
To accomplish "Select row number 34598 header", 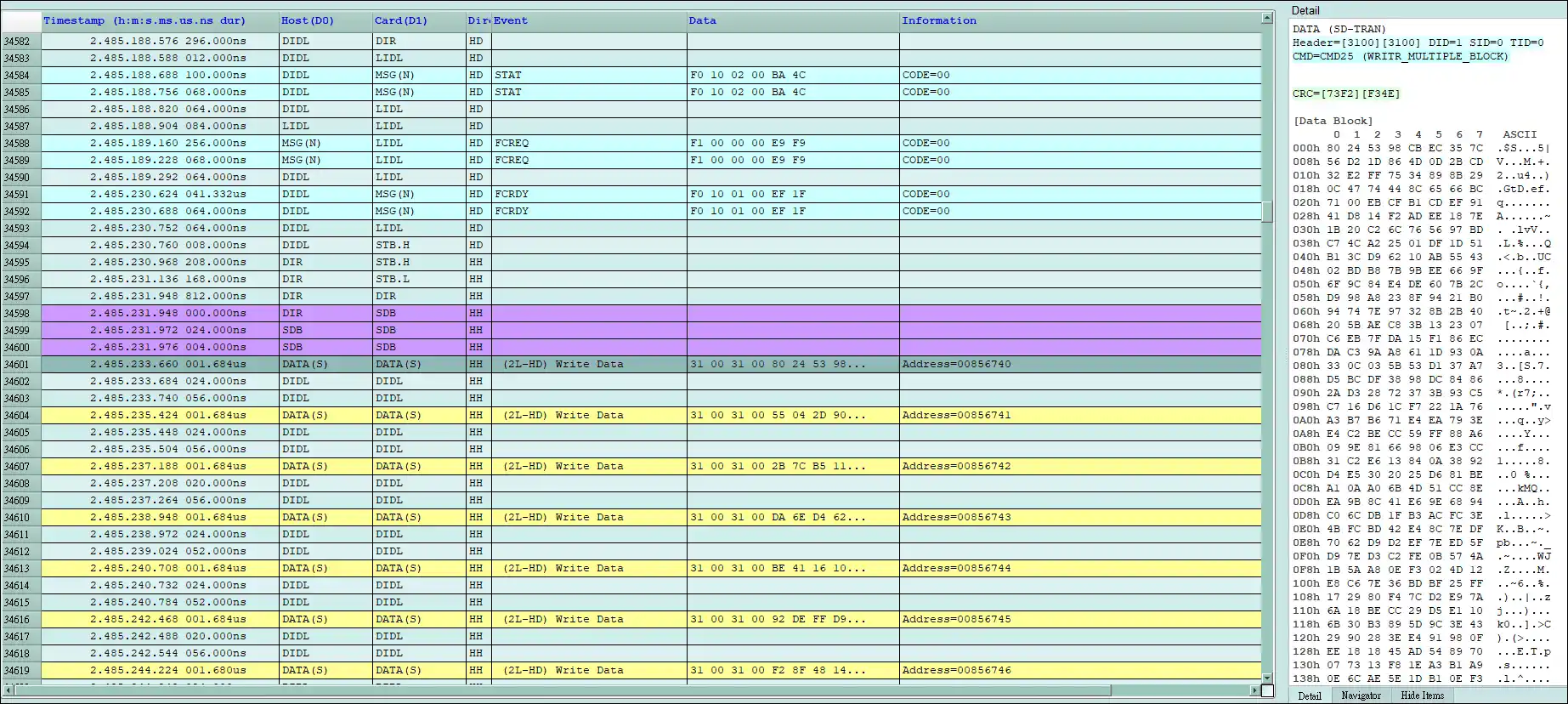I will 17,313.
